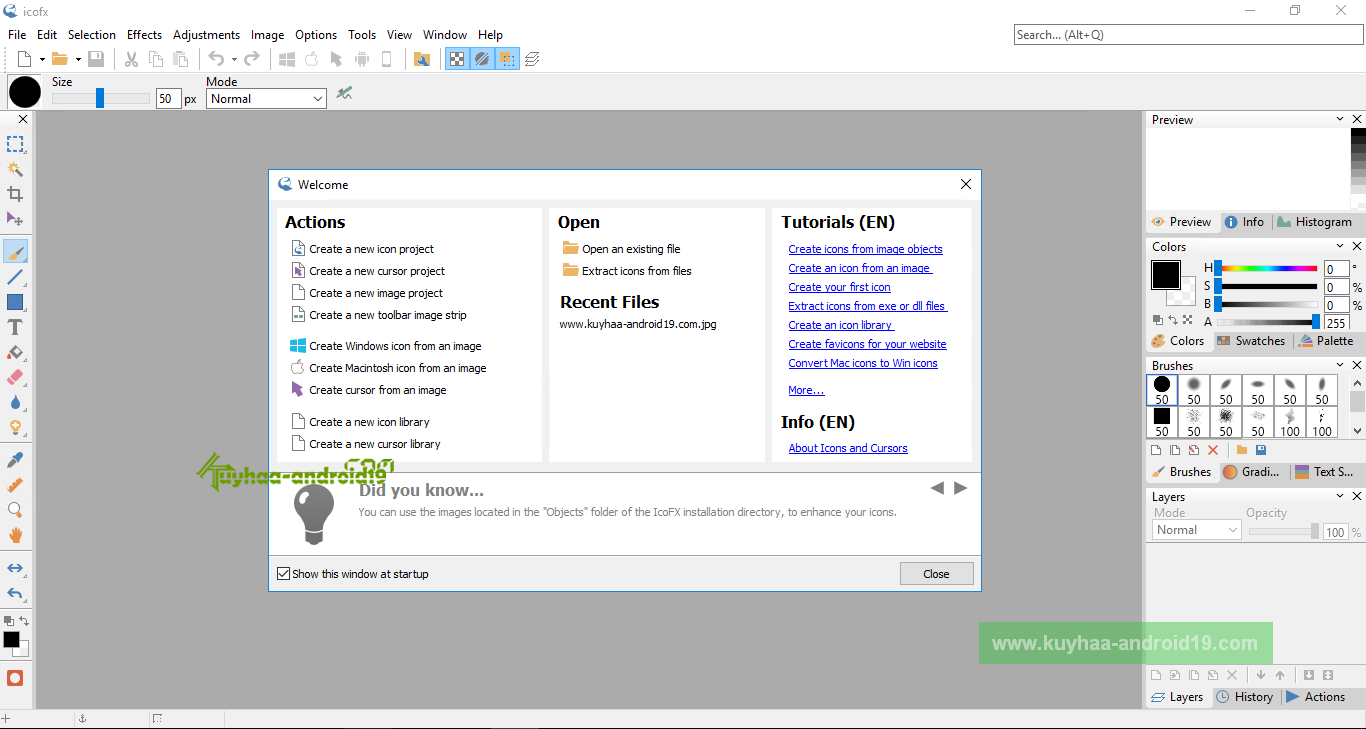Expand the Colors panel options chevron
The width and height of the screenshot is (1366, 729).
click(1341, 246)
